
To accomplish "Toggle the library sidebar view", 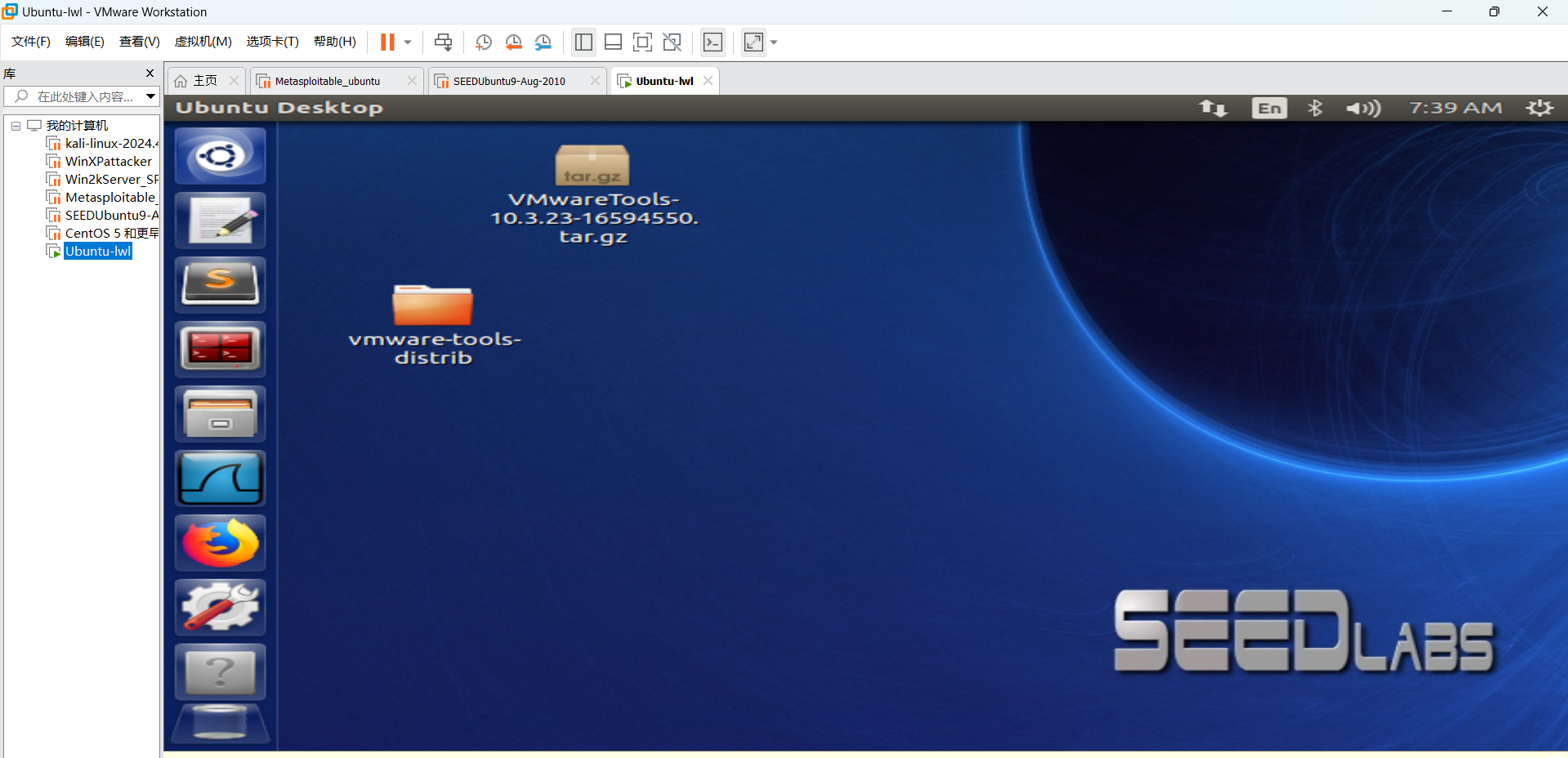I will pos(583,42).
